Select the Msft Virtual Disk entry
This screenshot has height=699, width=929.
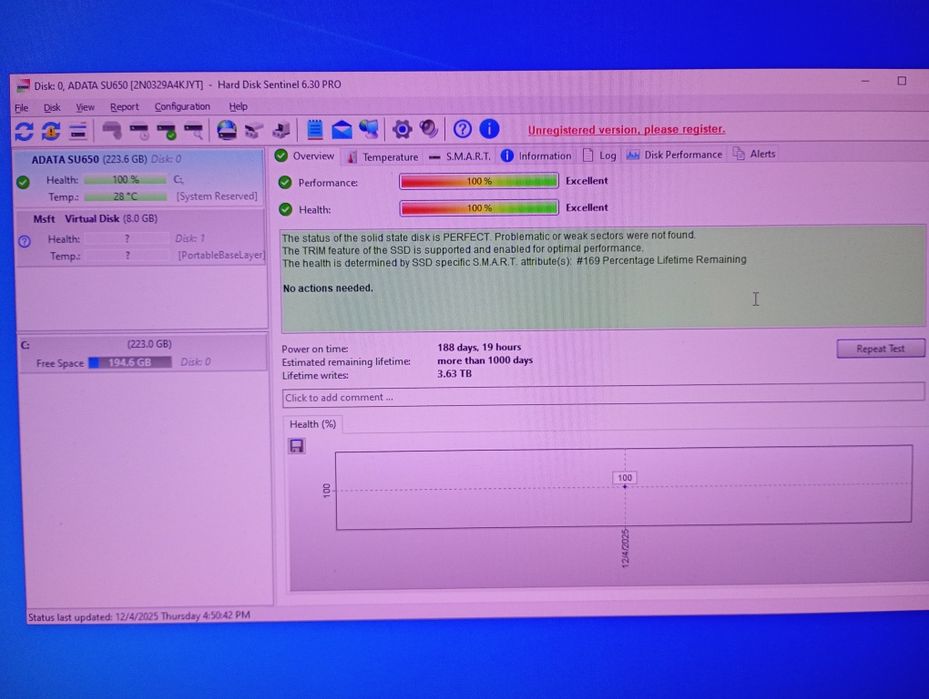click(x=141, y=238)
